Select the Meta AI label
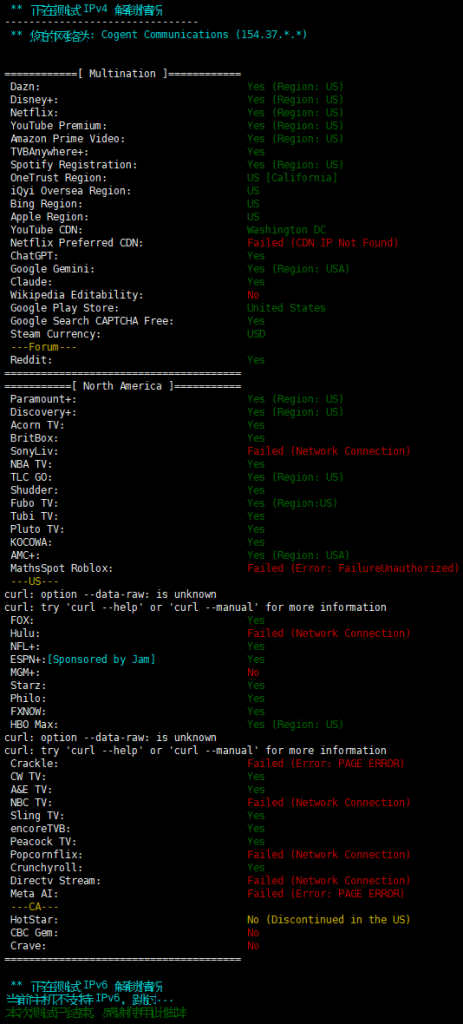 point(34,893)
